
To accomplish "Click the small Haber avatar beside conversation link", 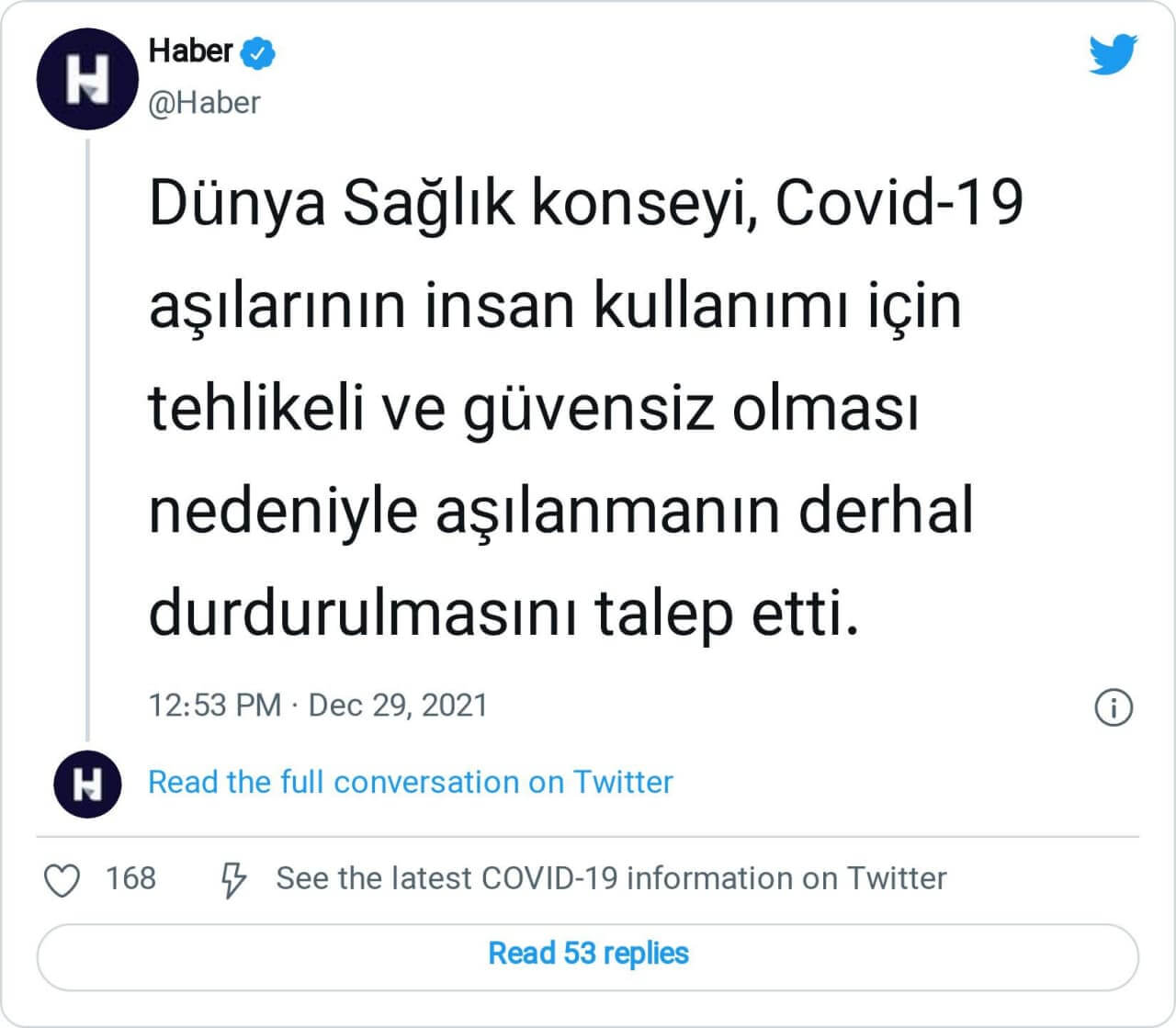I will tap(87, 784).
